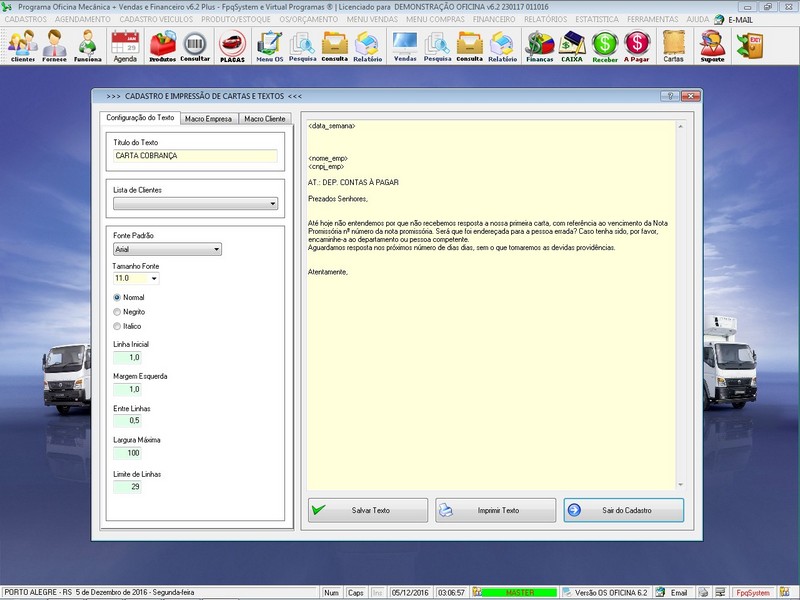Viewport: 800px width, 600px height.
Task: Select the Itálico font style radio
Action: click(x=117, y=326)
